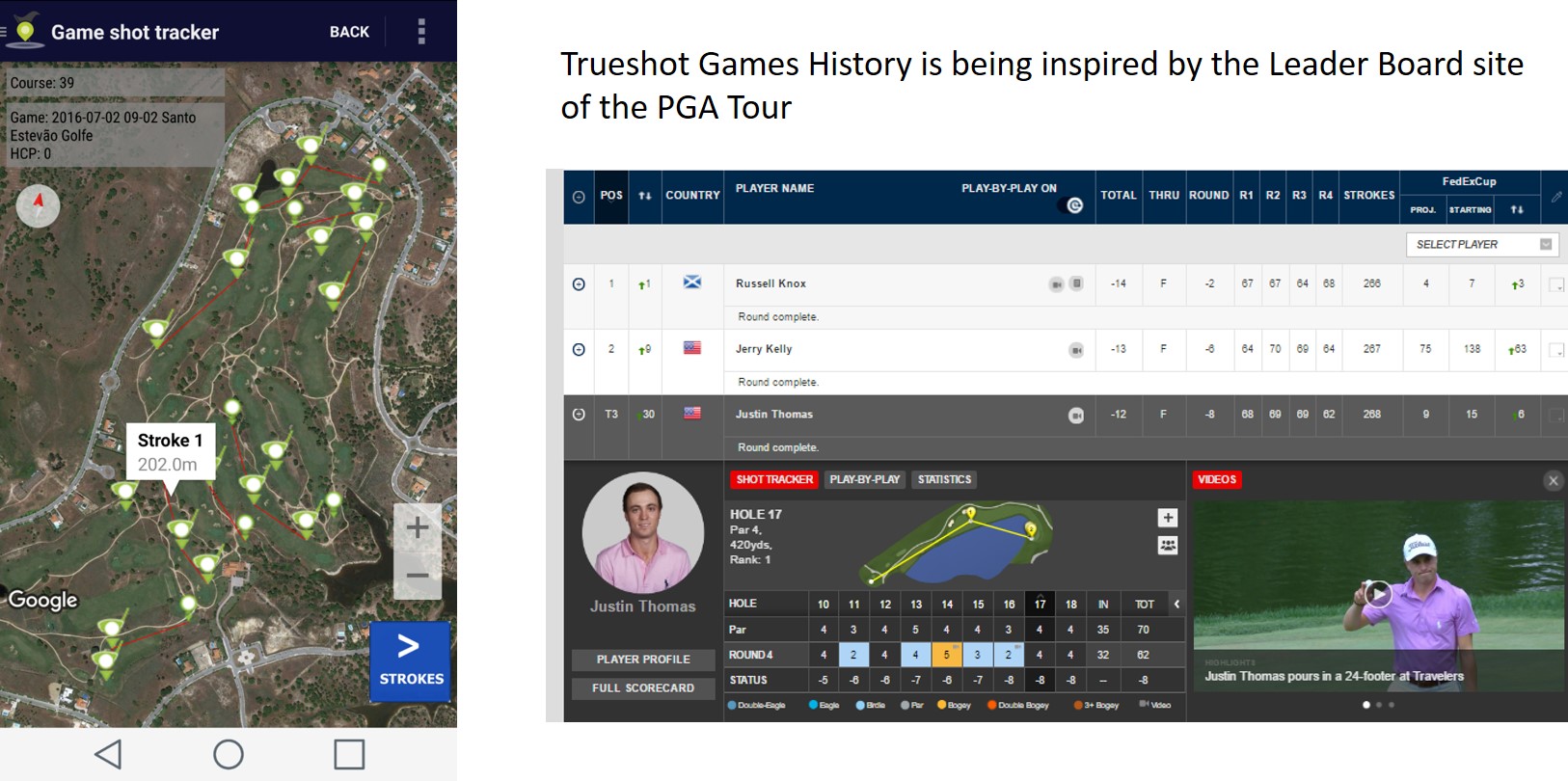Click the Round 4 hole 14 bogey score
This screenshot has width=1568, height=781.
(947, 655)
